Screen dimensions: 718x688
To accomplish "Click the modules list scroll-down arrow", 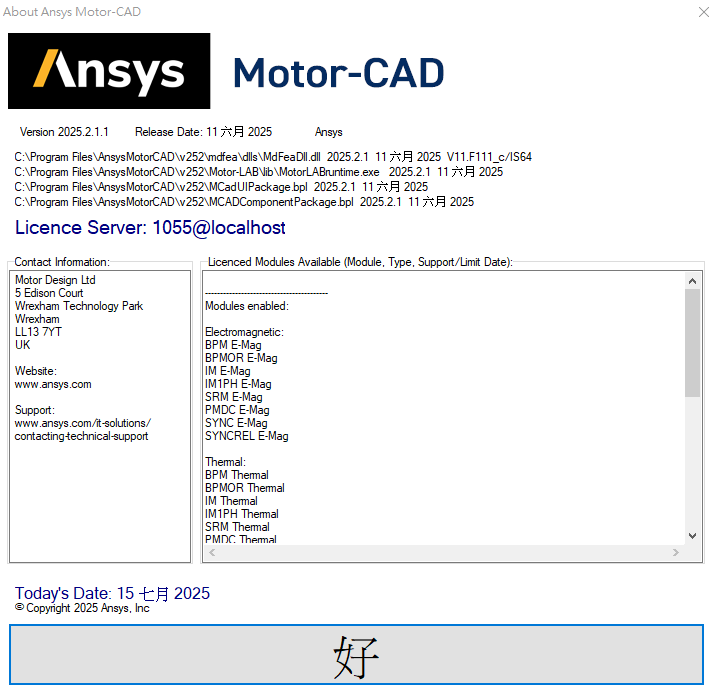I will coord(692,535).
